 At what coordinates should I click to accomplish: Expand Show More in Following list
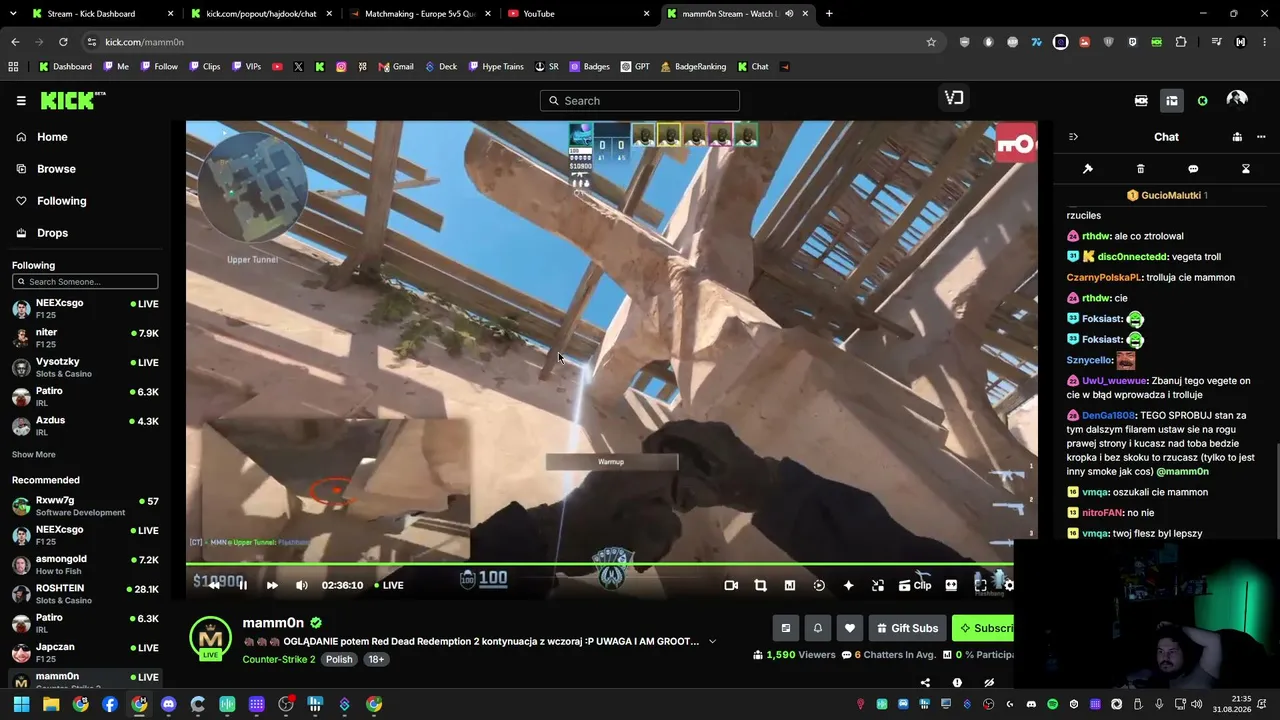33,454
